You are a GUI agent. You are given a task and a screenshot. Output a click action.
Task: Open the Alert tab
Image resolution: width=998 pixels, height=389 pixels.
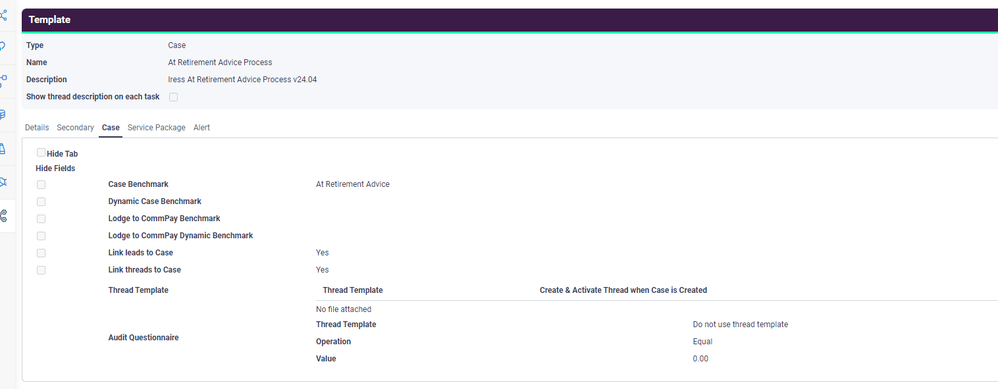pyautogui.click(x=202, y=127)
